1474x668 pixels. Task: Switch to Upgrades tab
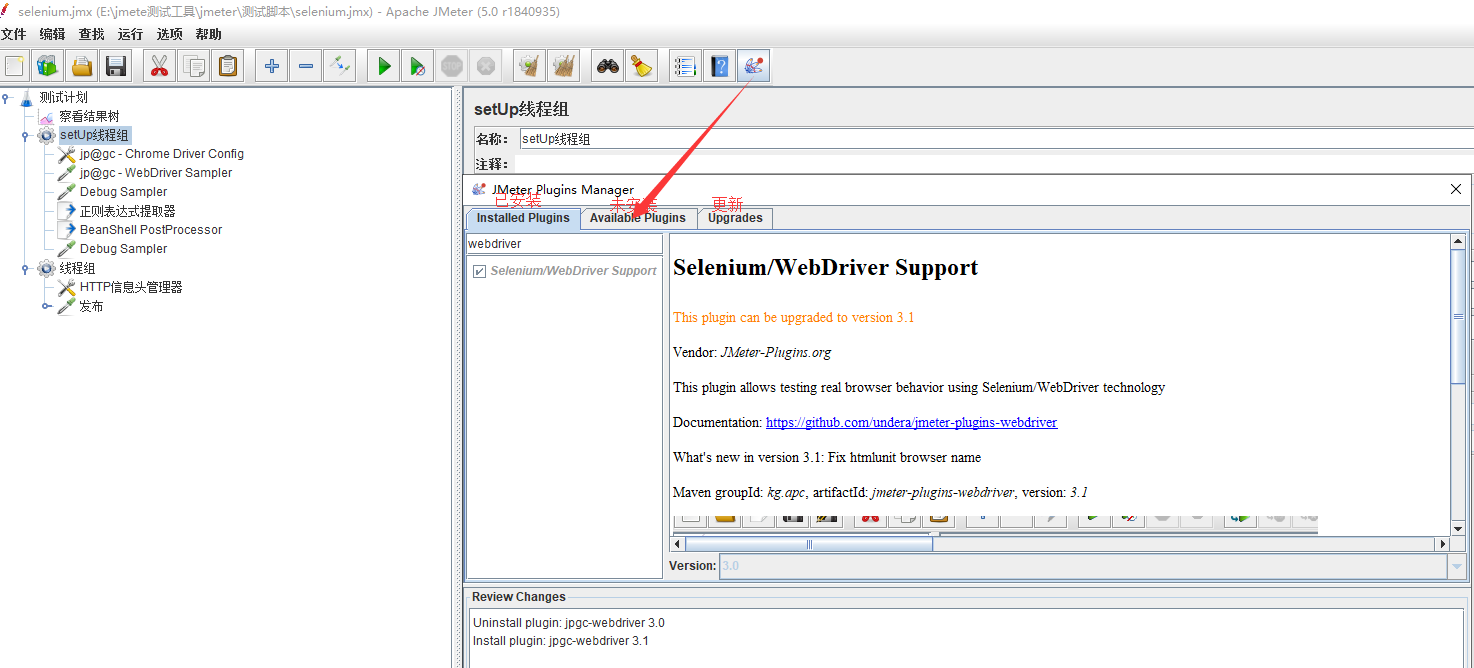[735, 218]
